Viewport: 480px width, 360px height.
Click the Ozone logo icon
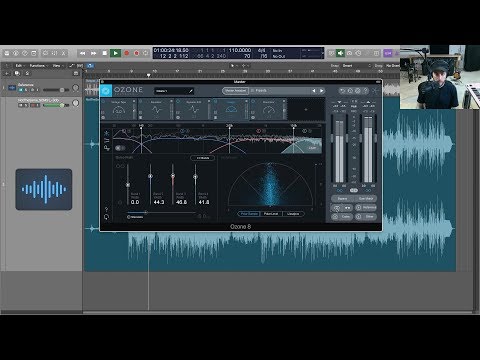click(x=106, y=91)
